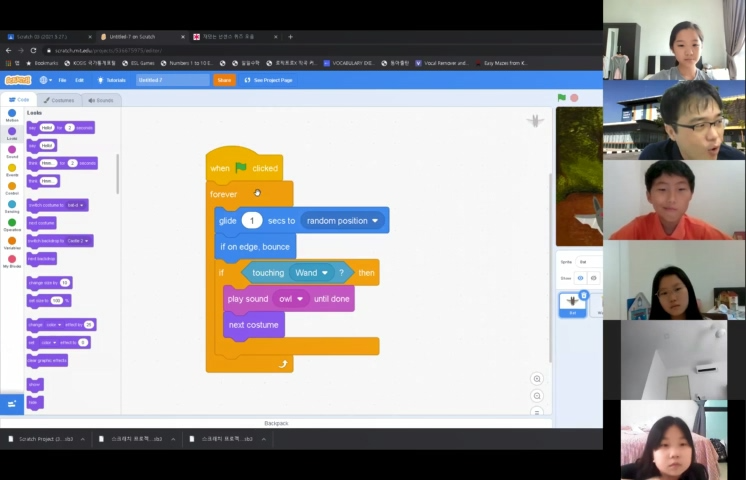This screenshot has width=746, height=480.
Task: Click the when flag clicked hat block
Action: [245, 167]
